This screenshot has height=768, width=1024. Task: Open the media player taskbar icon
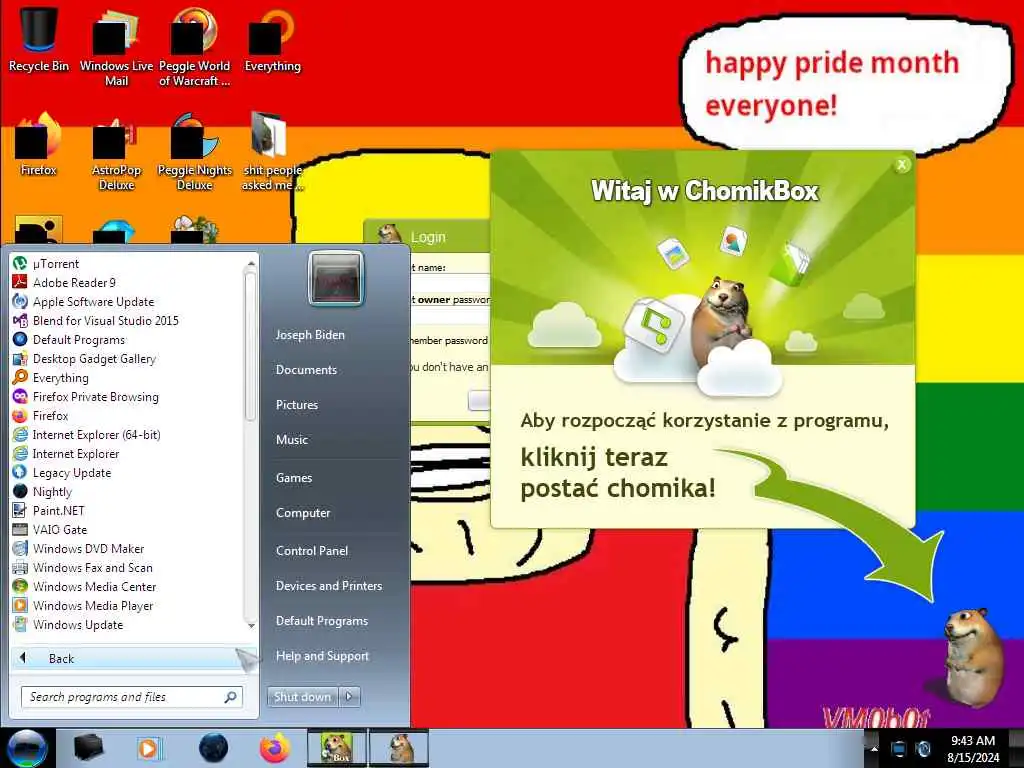click(150, 748)
